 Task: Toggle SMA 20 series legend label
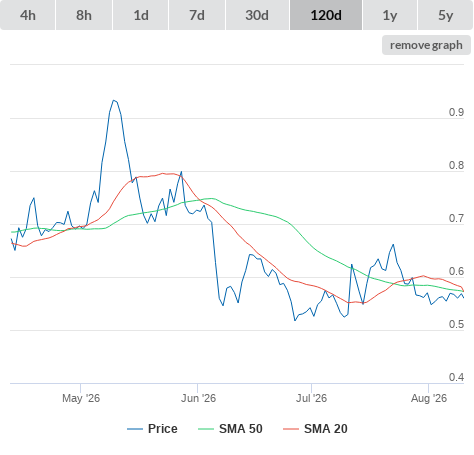326,429
